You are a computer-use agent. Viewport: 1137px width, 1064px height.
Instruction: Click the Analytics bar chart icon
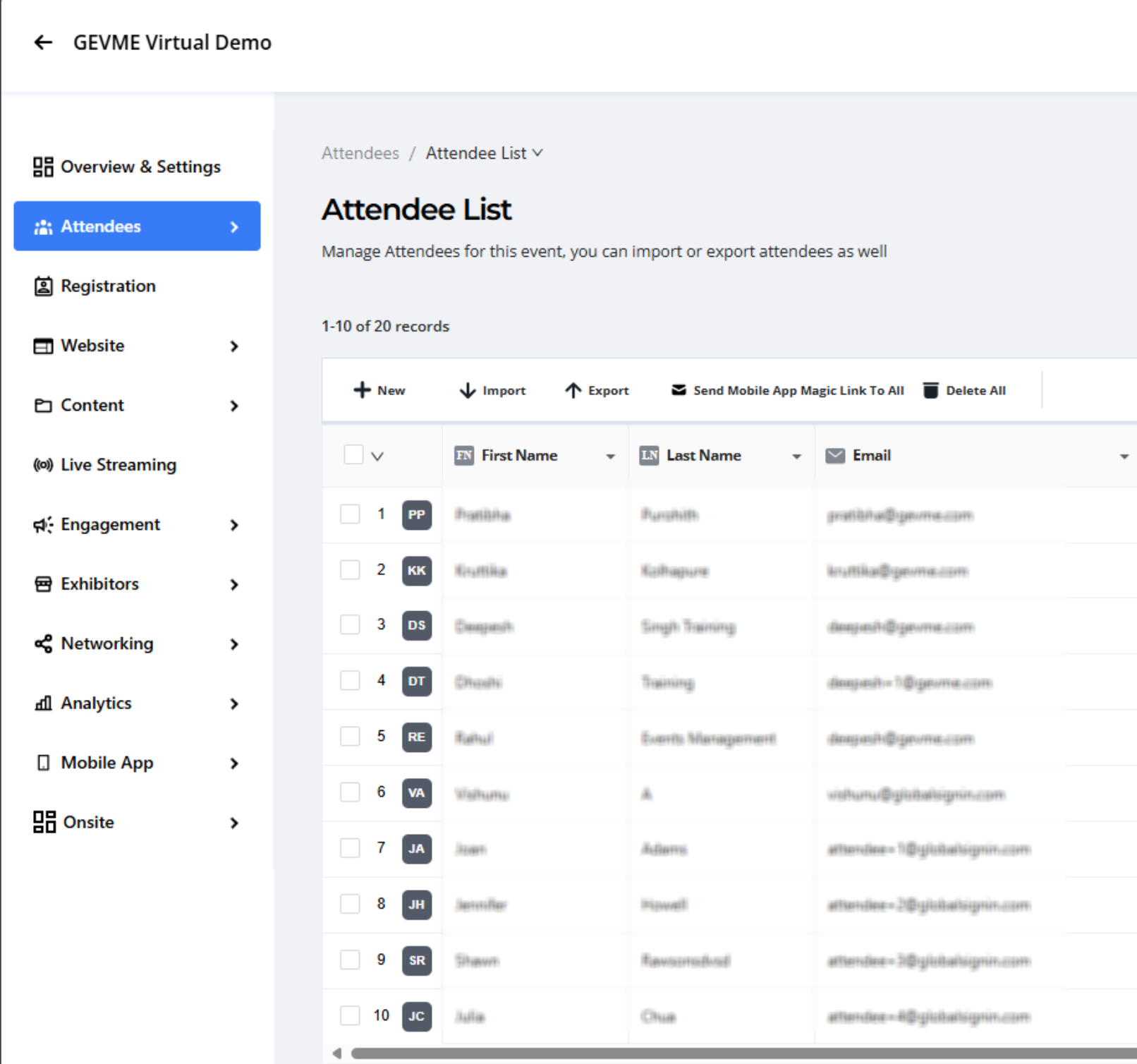43,703
